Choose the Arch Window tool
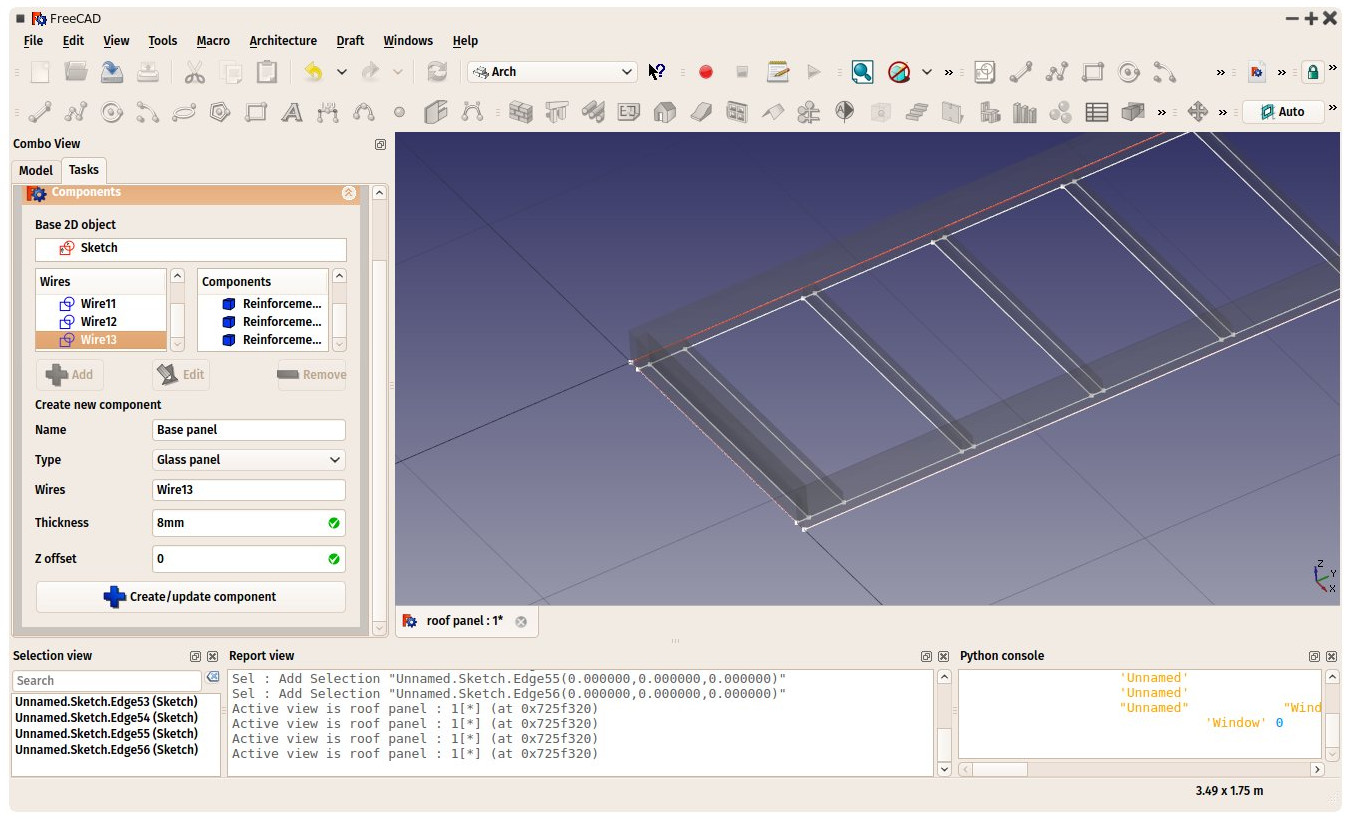This screenshot has width=1348, height=819. click(x=736, y=112)
